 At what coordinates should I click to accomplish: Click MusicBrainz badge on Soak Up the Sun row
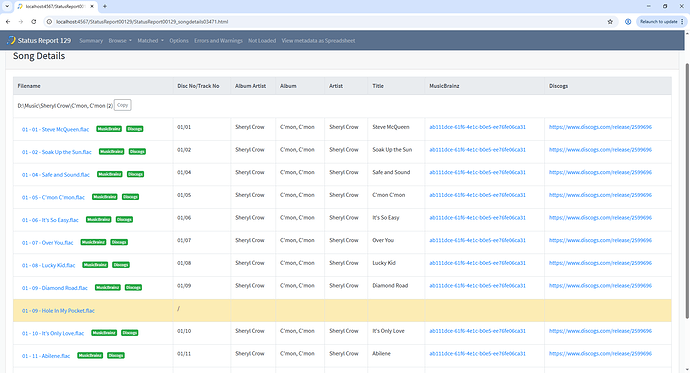pos(111,151)
